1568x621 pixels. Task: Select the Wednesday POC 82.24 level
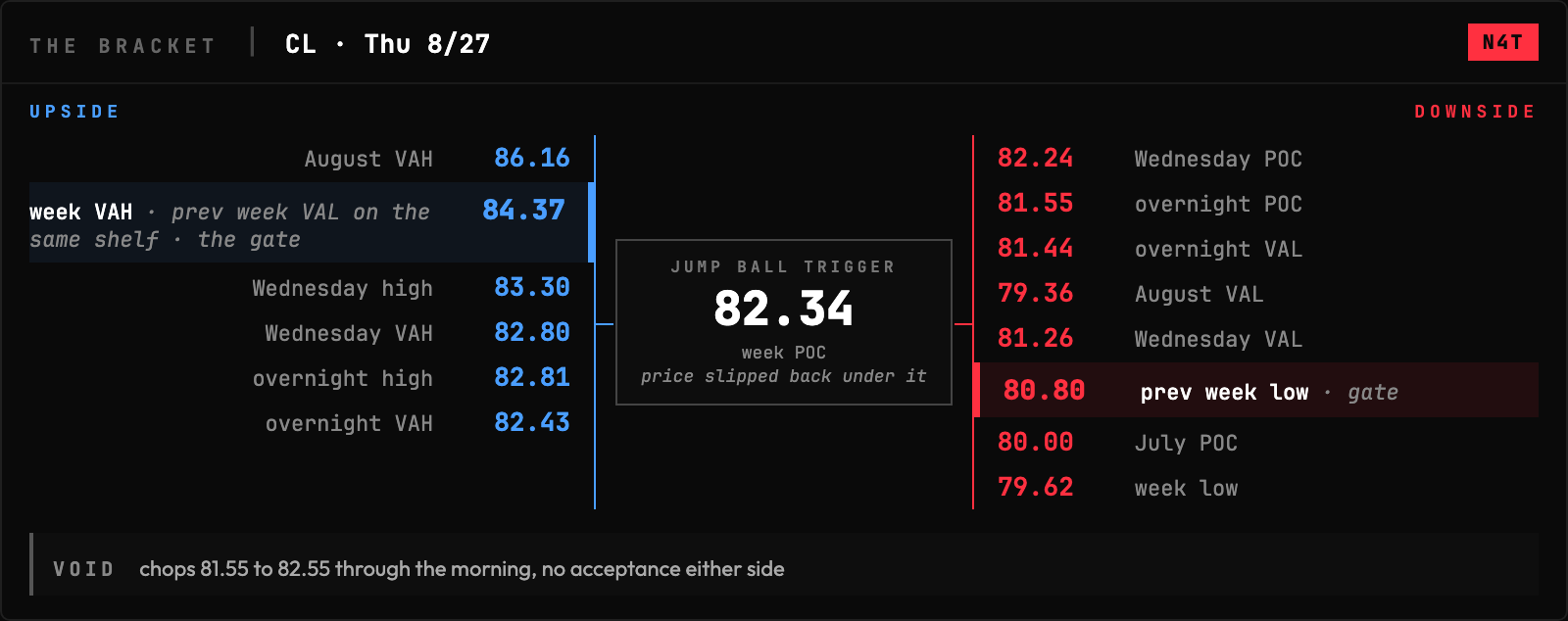(x=1258, y=159)
